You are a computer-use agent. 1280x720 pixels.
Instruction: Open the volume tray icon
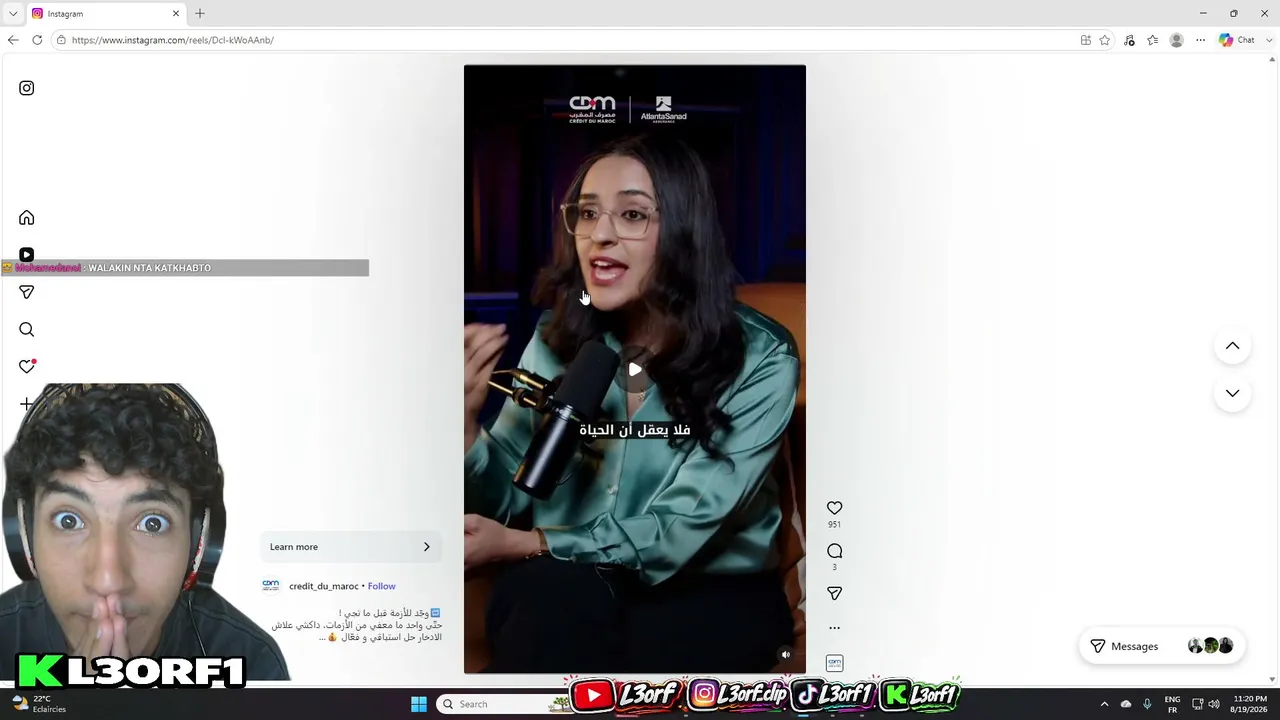click(x=1214, y=704)
